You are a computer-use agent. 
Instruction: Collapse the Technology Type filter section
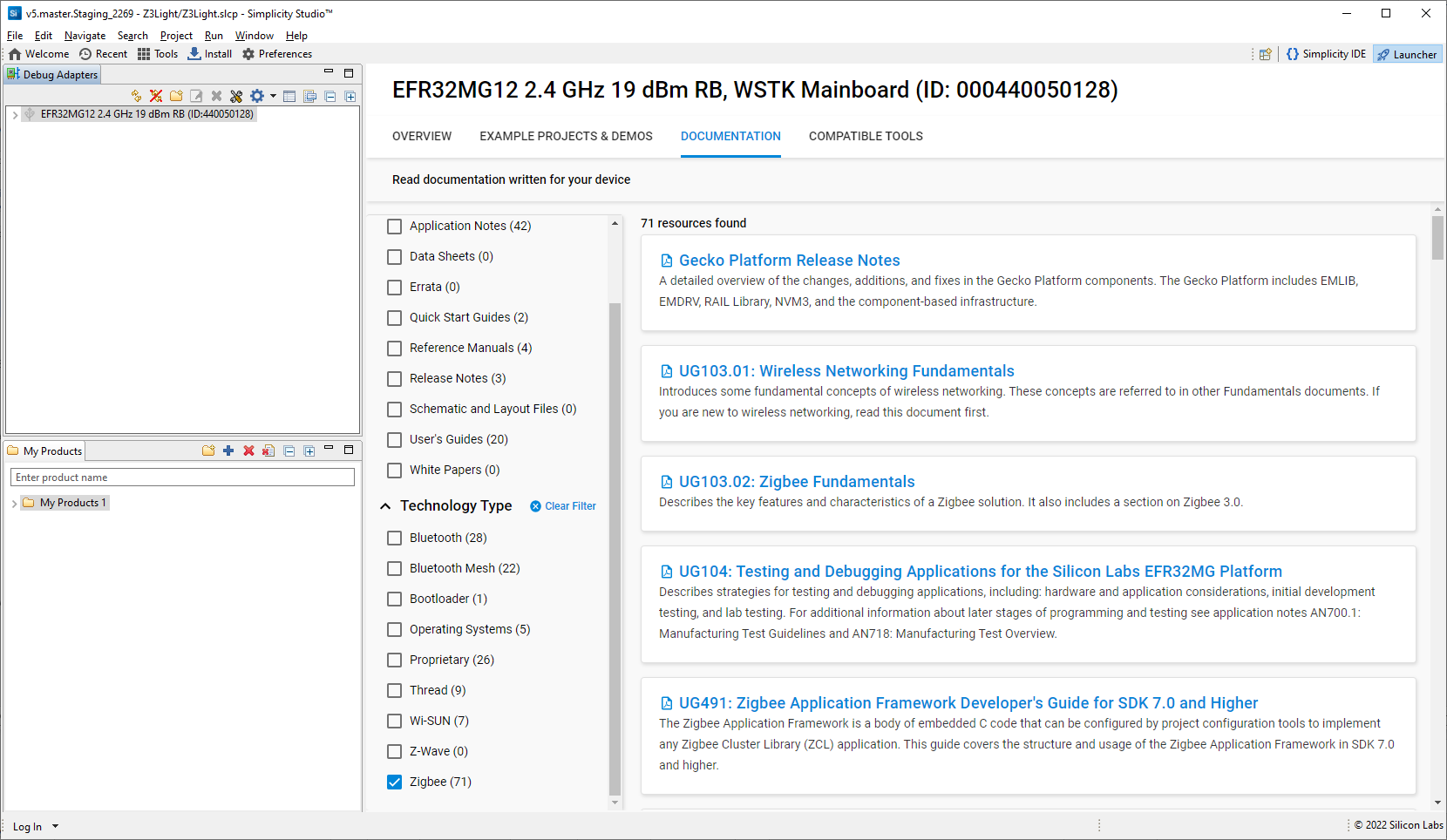pyautogui.click(x=385, y=506)
